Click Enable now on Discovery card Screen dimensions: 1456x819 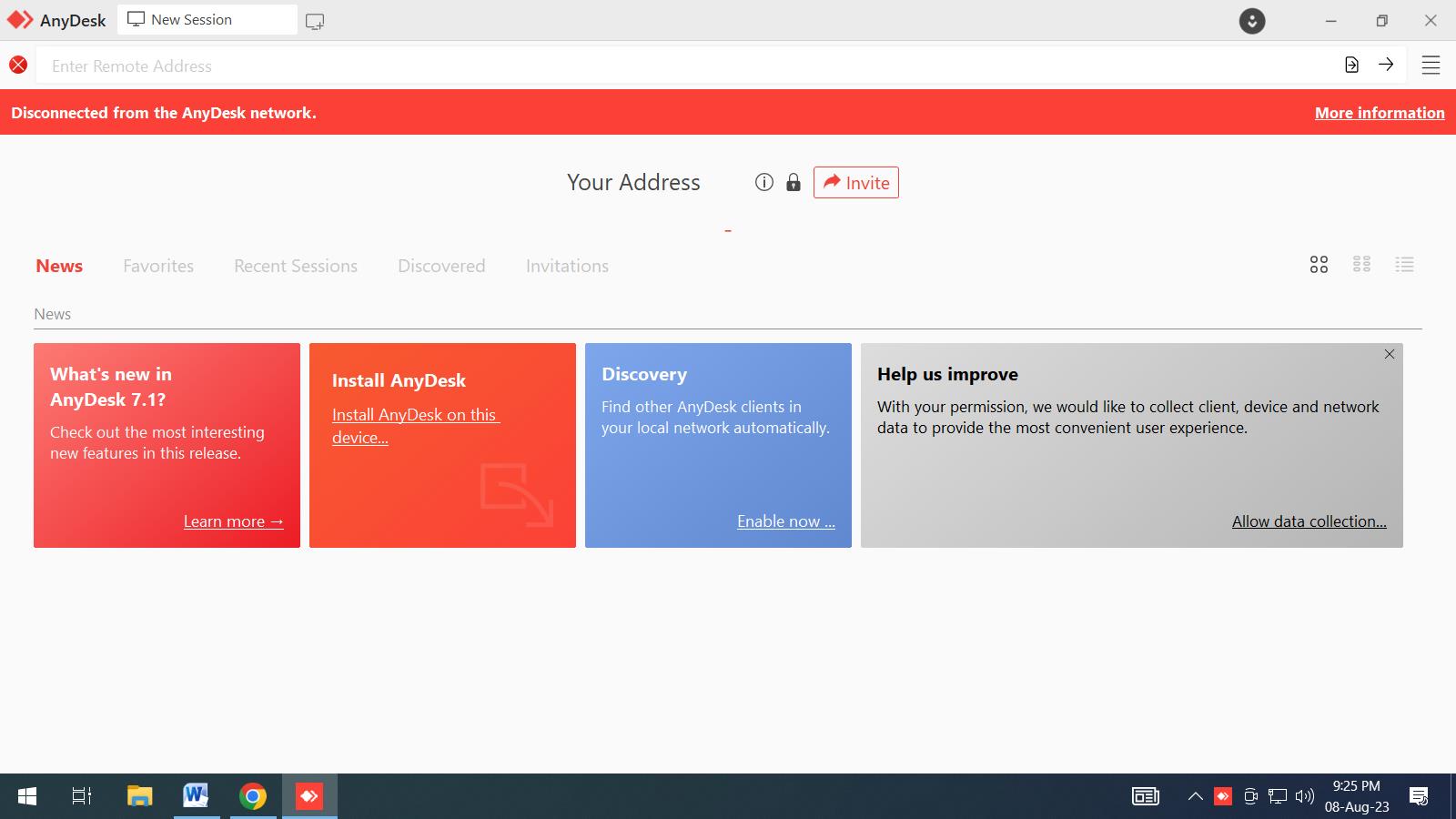point(785,521)
